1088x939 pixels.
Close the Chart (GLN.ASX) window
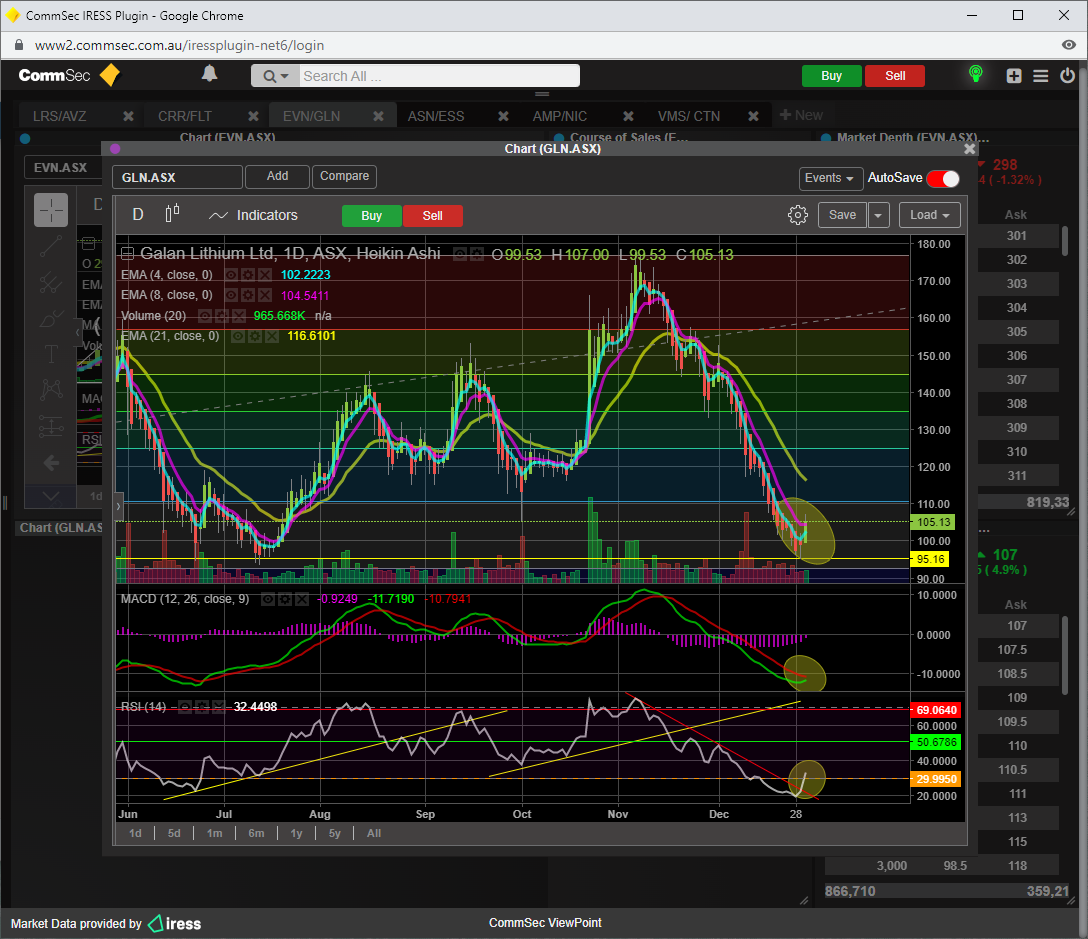tap(969, 149)
